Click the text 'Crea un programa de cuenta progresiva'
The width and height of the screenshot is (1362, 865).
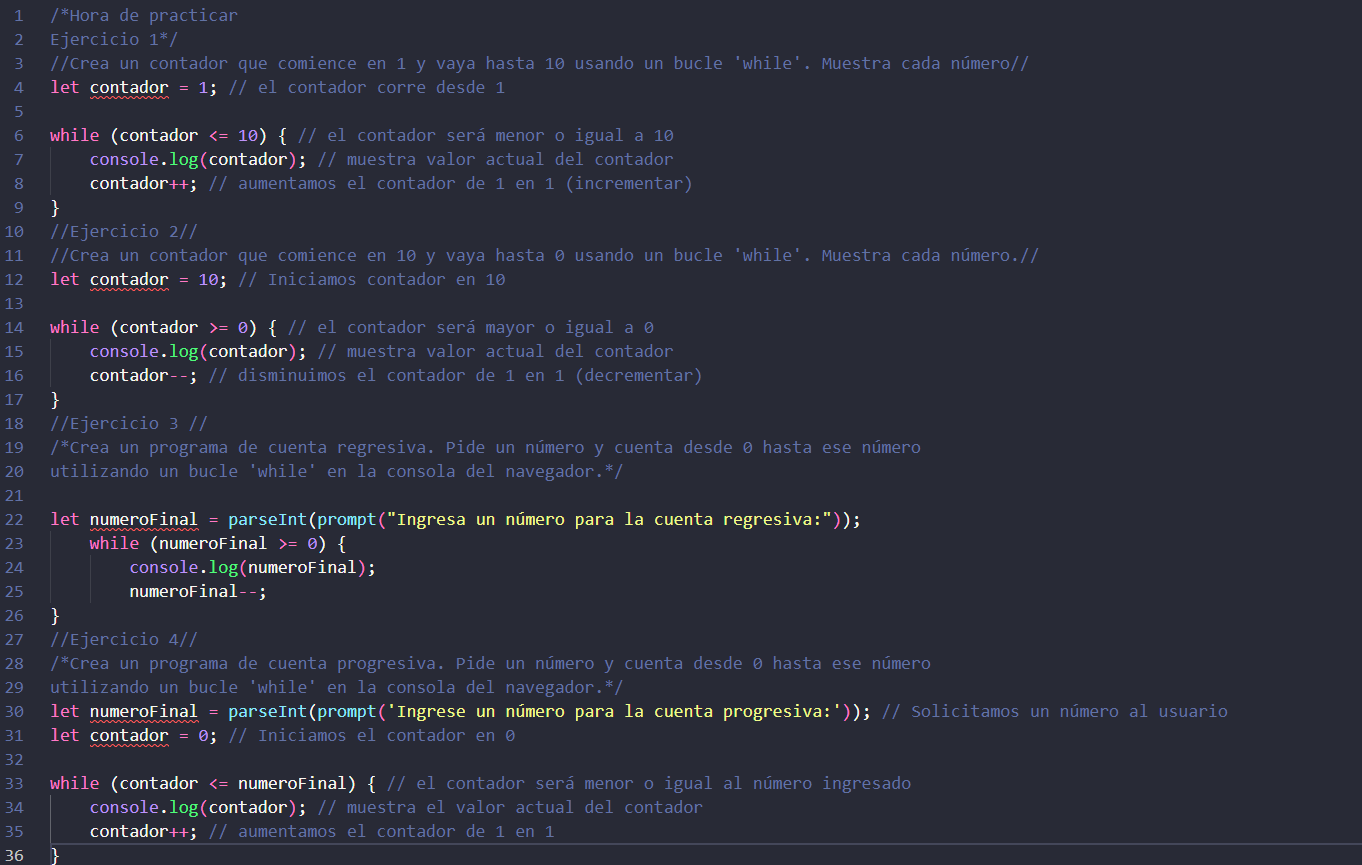coord(257,663)
